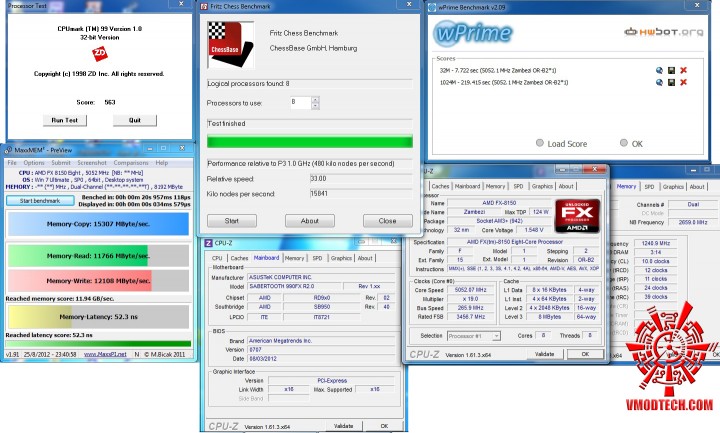
Task: Click the Quit button in CPUmark
Action: pos(135,120)
